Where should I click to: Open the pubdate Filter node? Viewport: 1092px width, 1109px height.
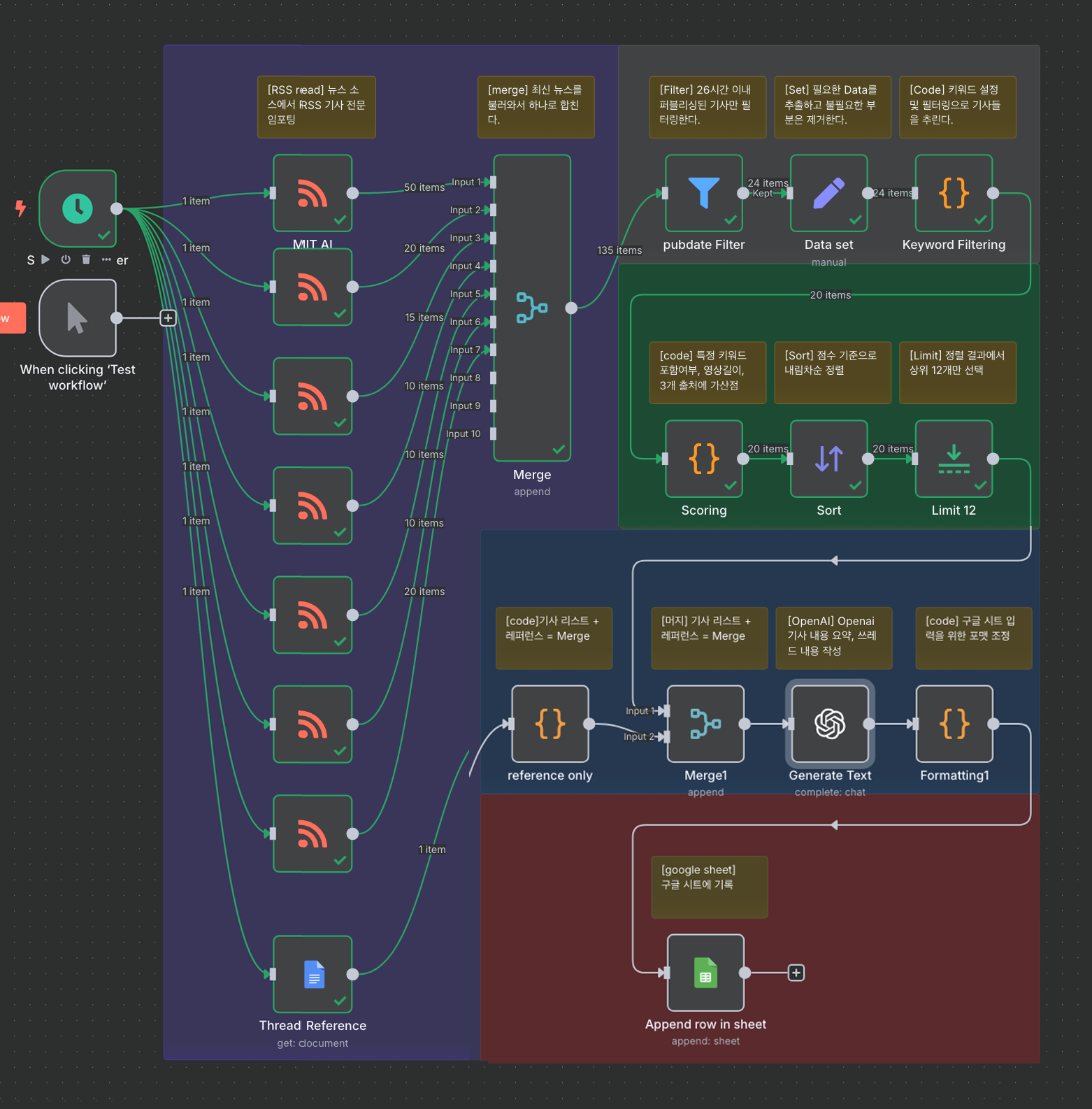704,193
